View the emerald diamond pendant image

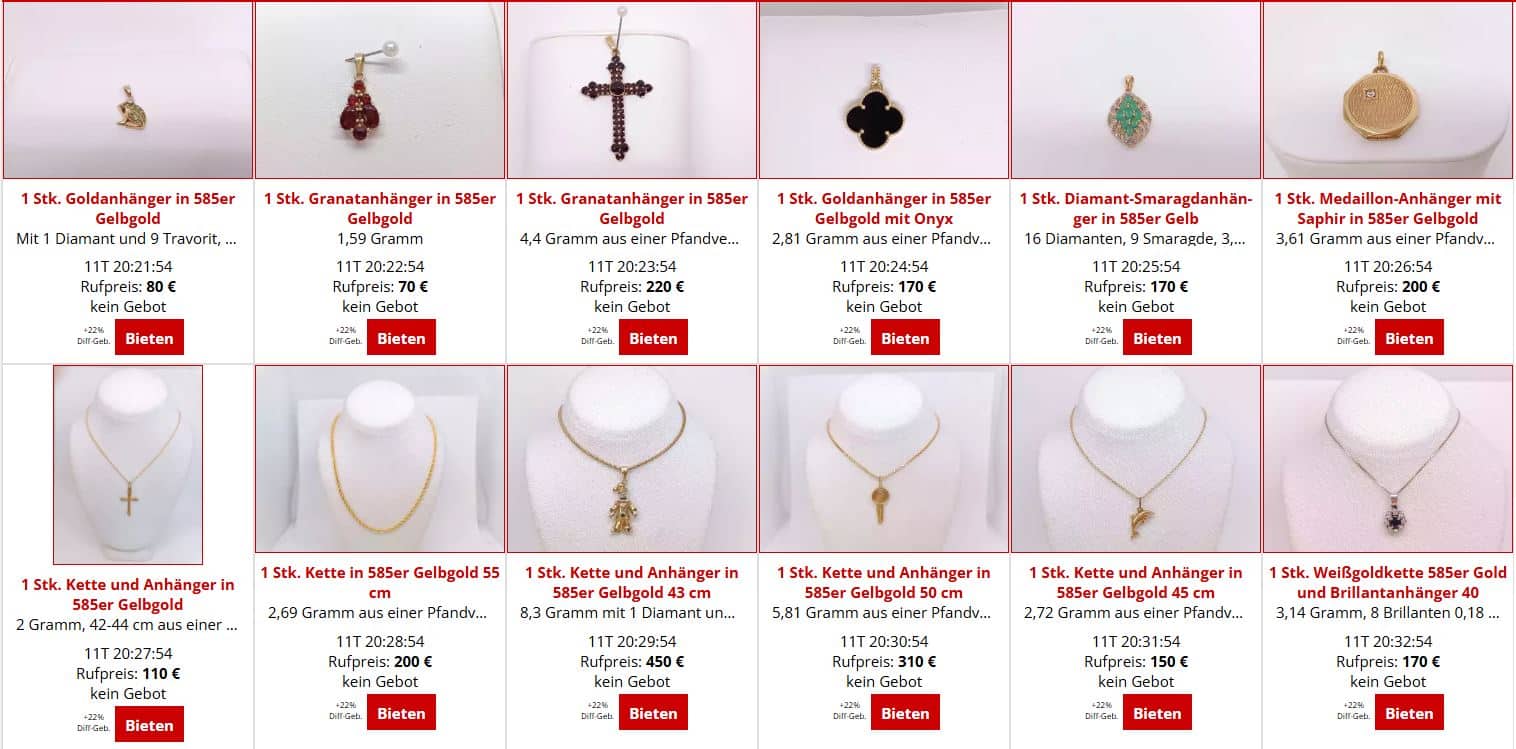(1136, 90)
